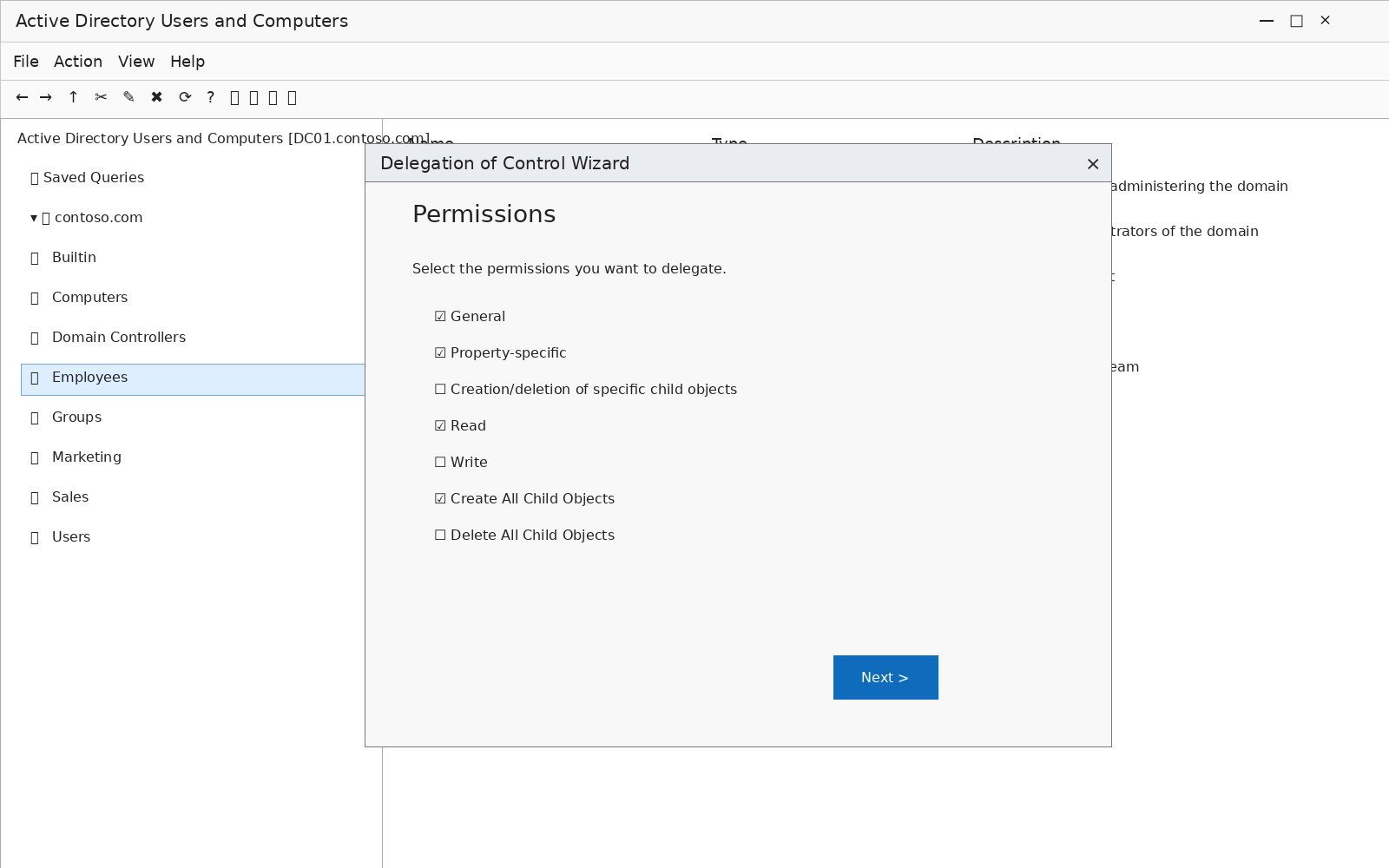The width and height of the screenshot is (1389, 868).
Task: Click the pencil edit icon in toolbar
Action: tap(129, 97)
